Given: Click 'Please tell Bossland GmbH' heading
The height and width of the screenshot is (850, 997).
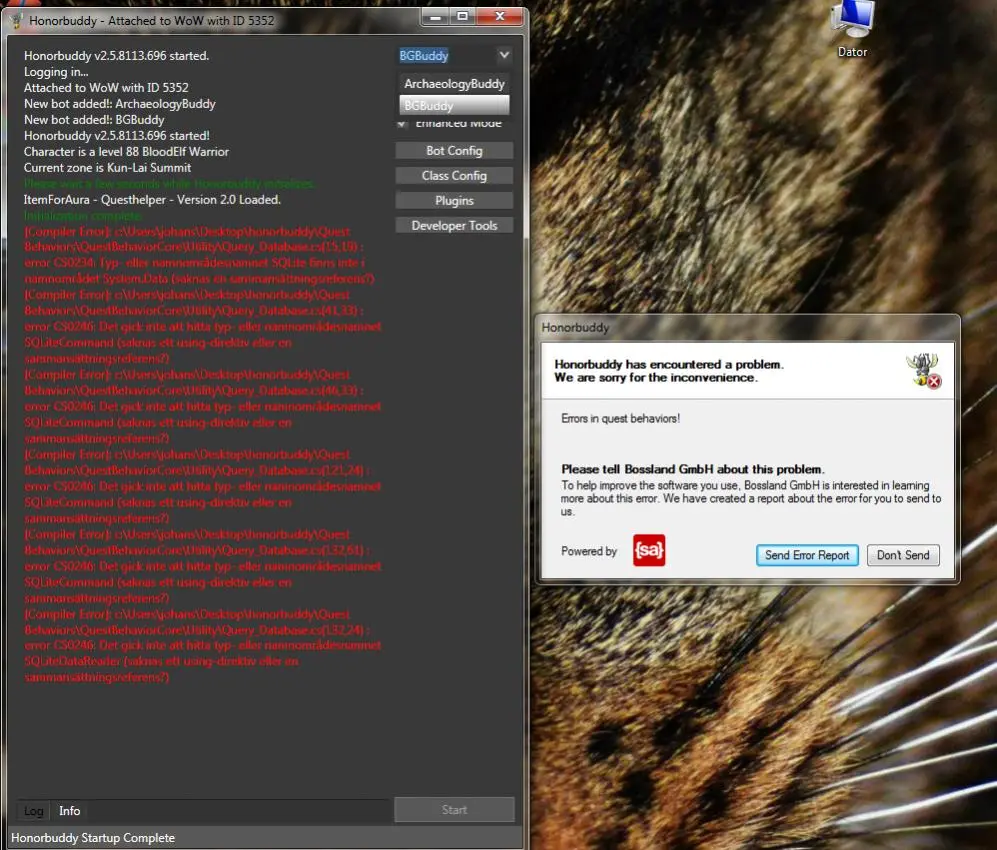Looking at the screenshot, I should pyautogui.click(x=692, y=469).
